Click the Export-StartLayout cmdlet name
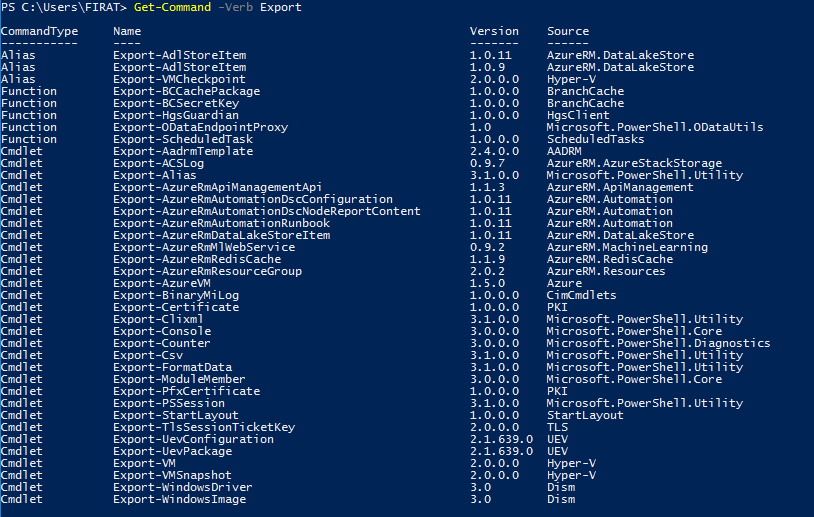The width and height of the screenshot is (814, 517). click(175, 415)
